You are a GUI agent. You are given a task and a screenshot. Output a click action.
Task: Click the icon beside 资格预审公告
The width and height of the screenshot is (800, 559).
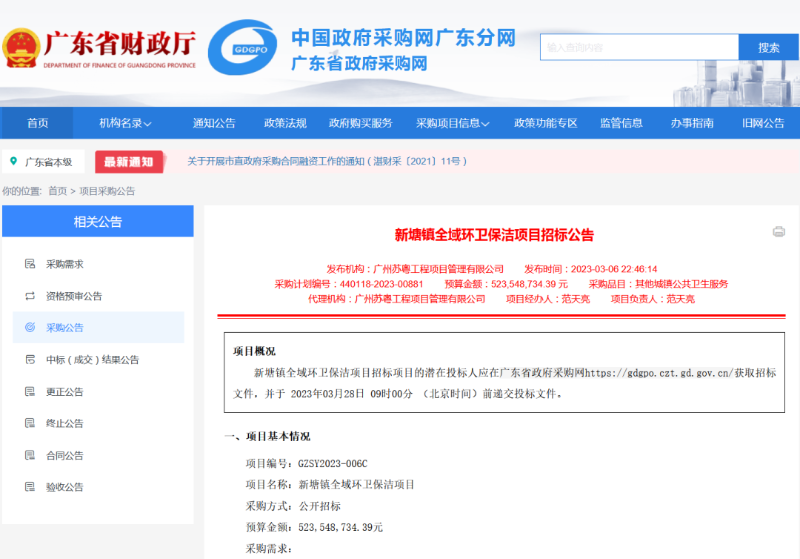pos(30,296)
